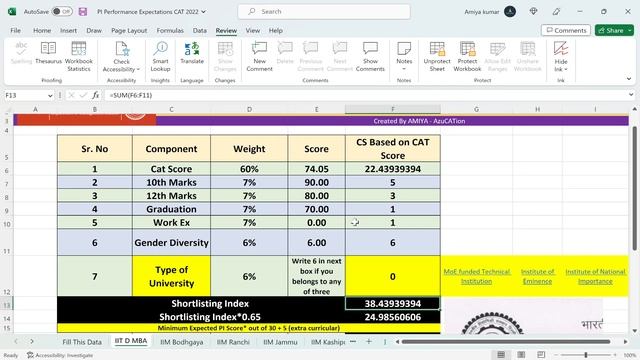640x360 pixels.
Task: Switch to IIM Jammu sheet
Action: click(280, 342)
